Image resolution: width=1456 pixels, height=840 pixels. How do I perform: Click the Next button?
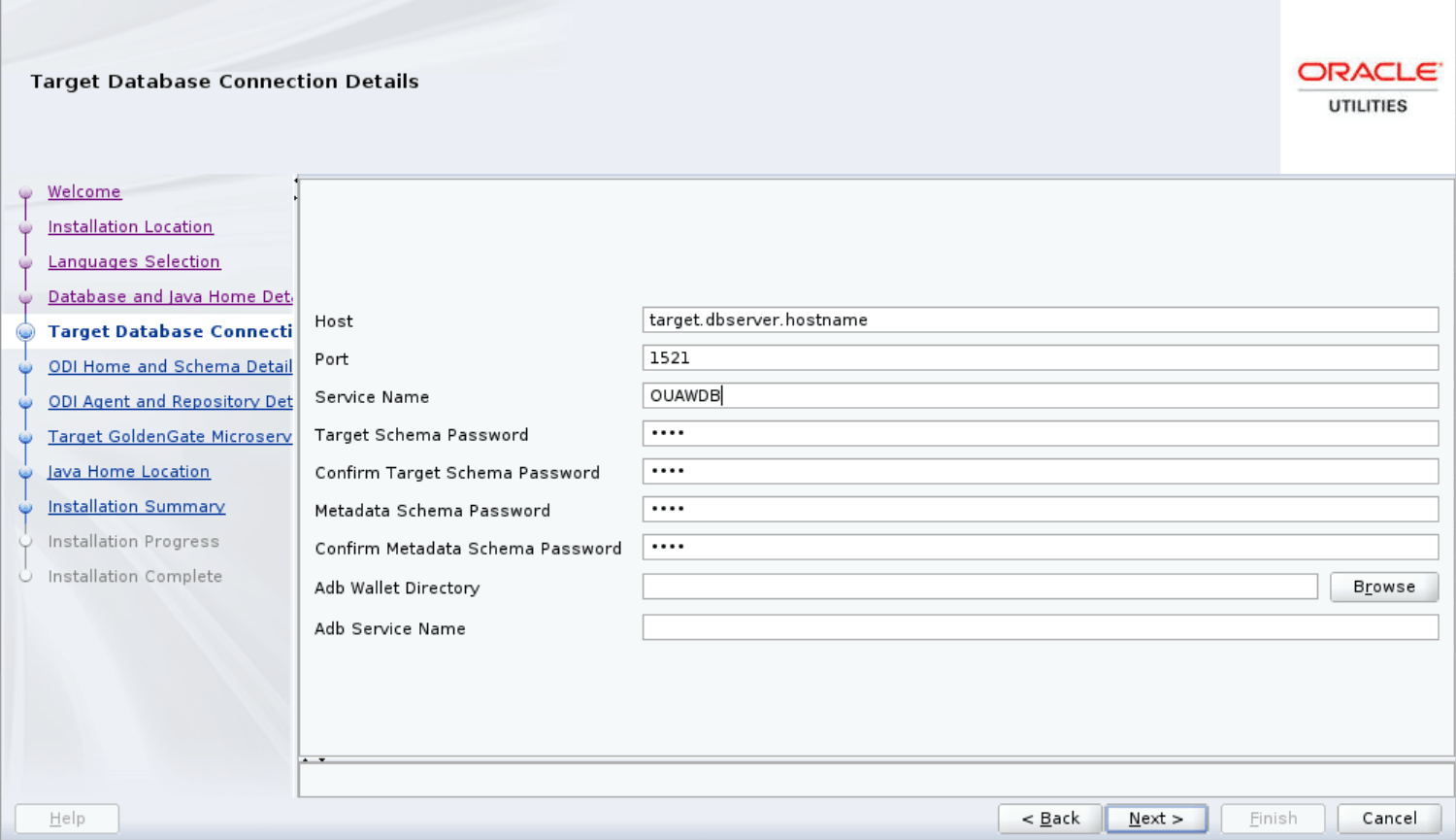[x=1156, y=819]
